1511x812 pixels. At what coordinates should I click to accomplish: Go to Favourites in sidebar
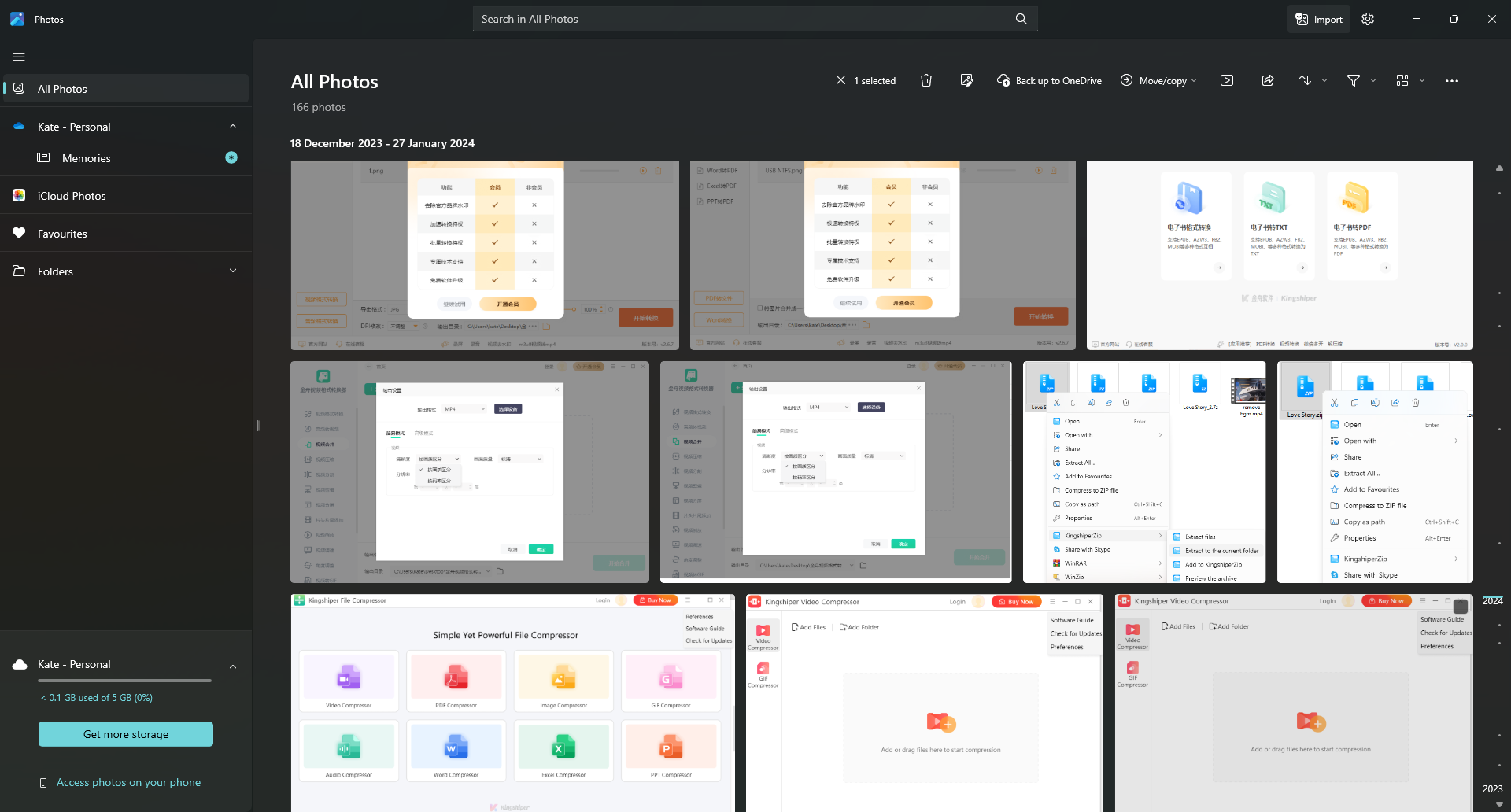point(62,234)
